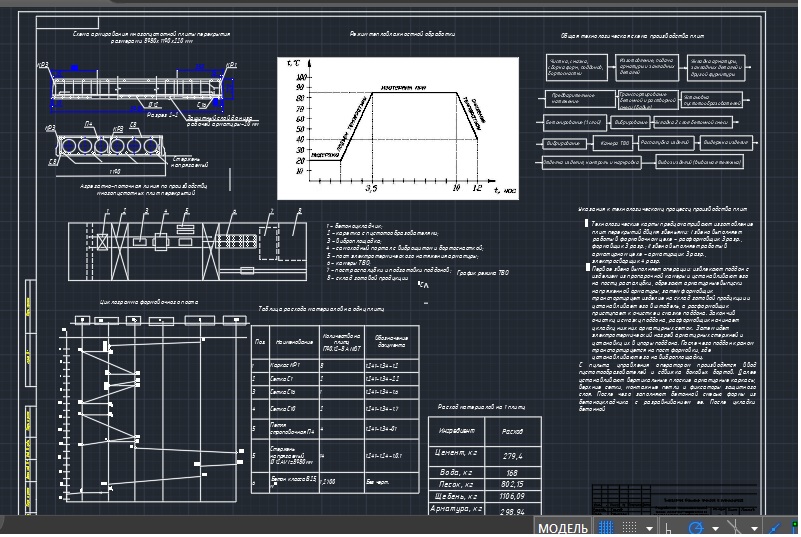Select the '279,4' cement value cell
This screenshot has width=801, height=537.
[x=513, y=455]
